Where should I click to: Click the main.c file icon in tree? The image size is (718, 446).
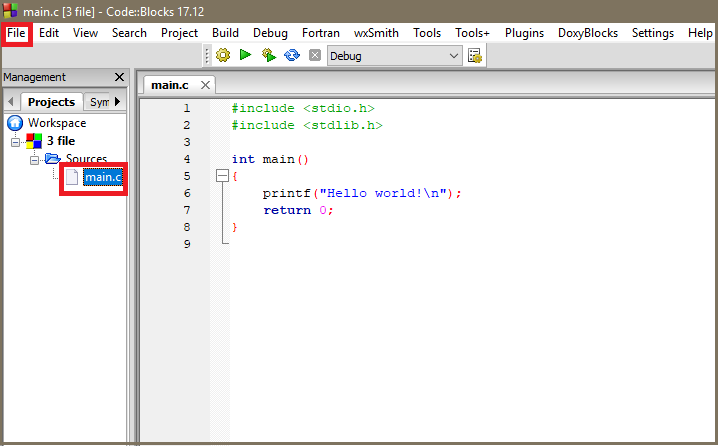pyautogui.click(x=72, y=177)
